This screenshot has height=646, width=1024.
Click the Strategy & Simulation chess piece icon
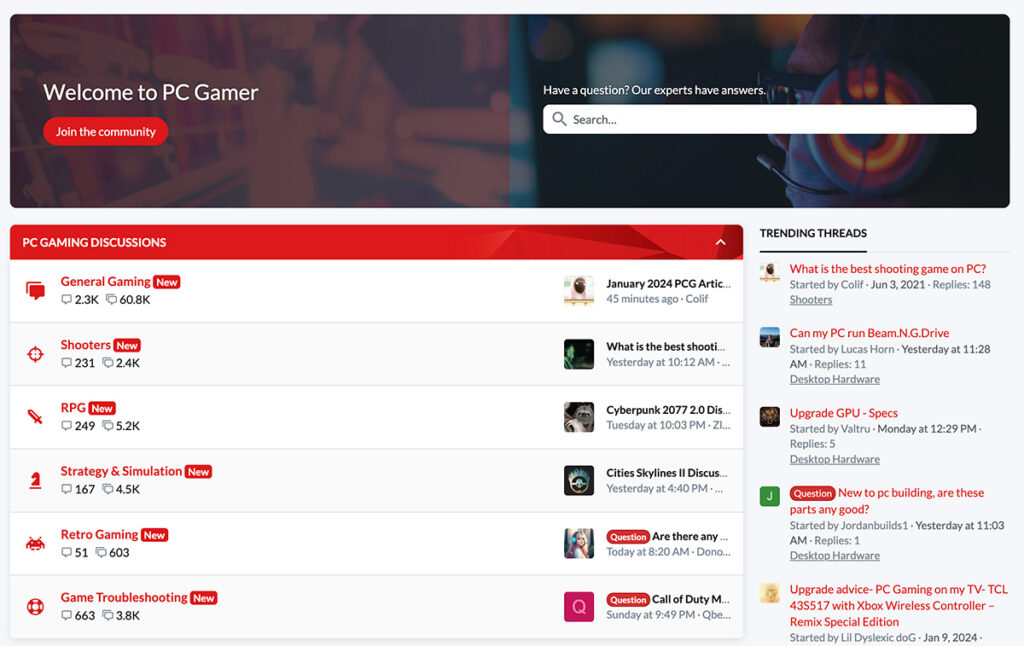[35, 480]
